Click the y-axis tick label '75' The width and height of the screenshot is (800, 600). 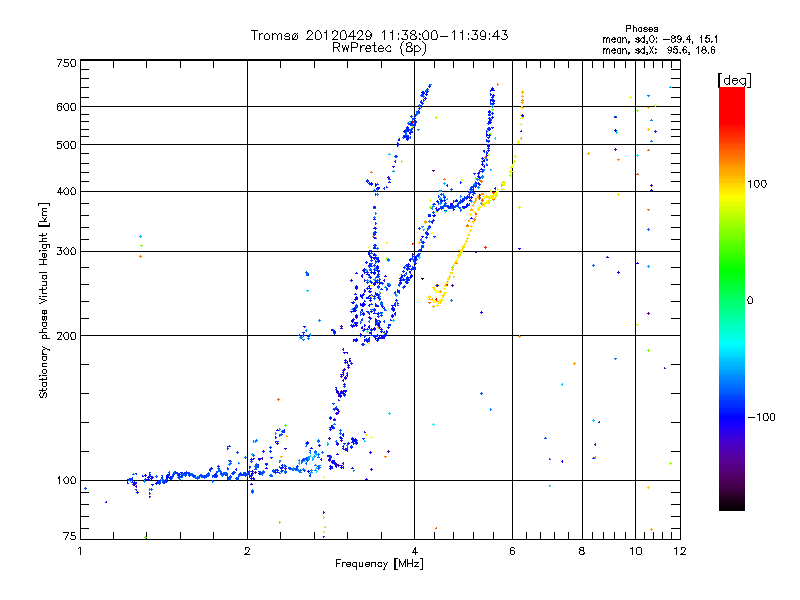[x=70, y=536]
